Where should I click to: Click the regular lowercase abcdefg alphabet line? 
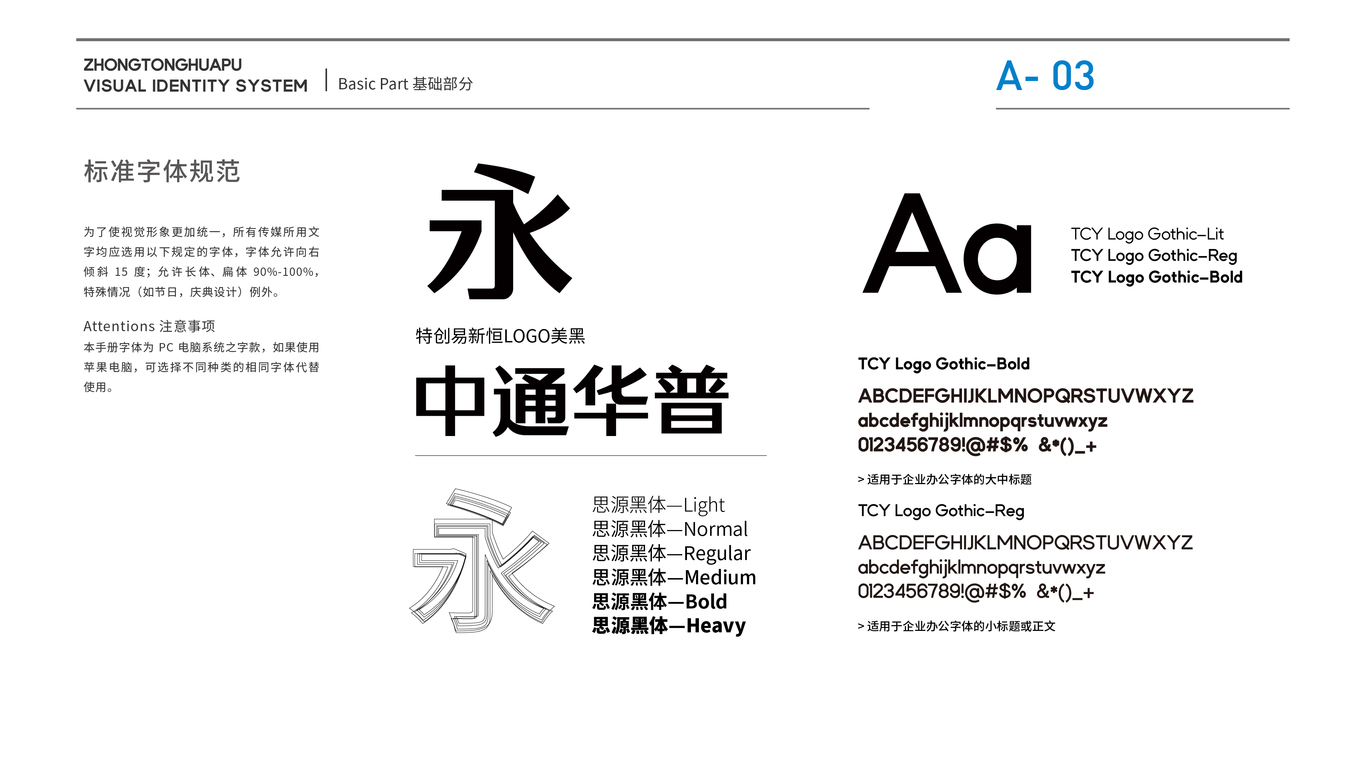pos(982,568)
